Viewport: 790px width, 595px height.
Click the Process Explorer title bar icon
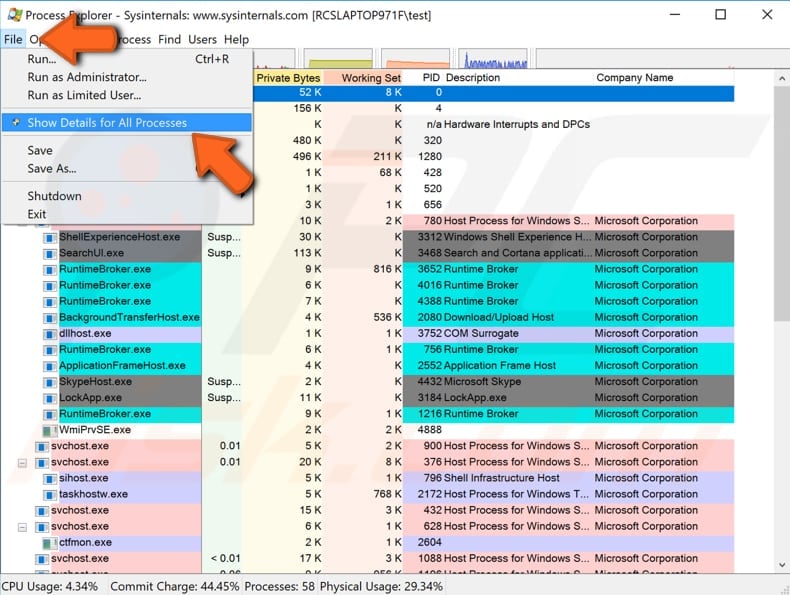[15, 15]
